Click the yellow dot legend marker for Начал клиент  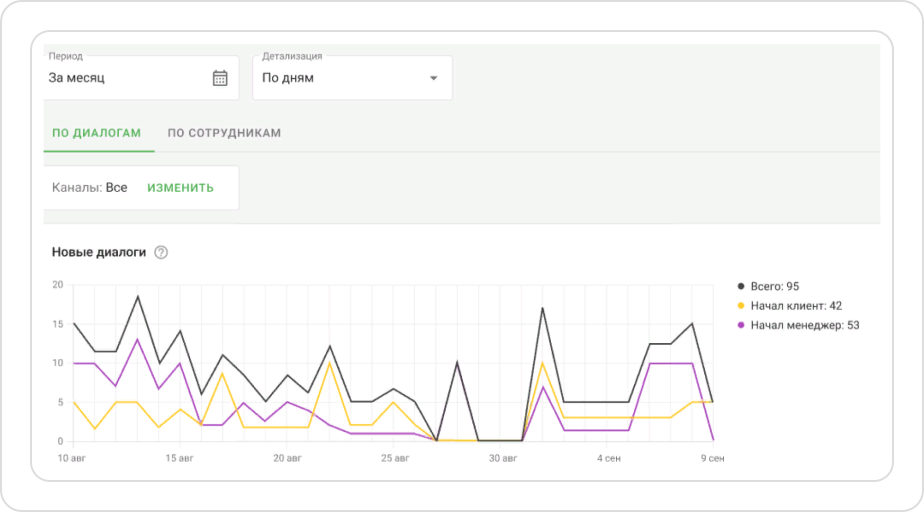741,306
